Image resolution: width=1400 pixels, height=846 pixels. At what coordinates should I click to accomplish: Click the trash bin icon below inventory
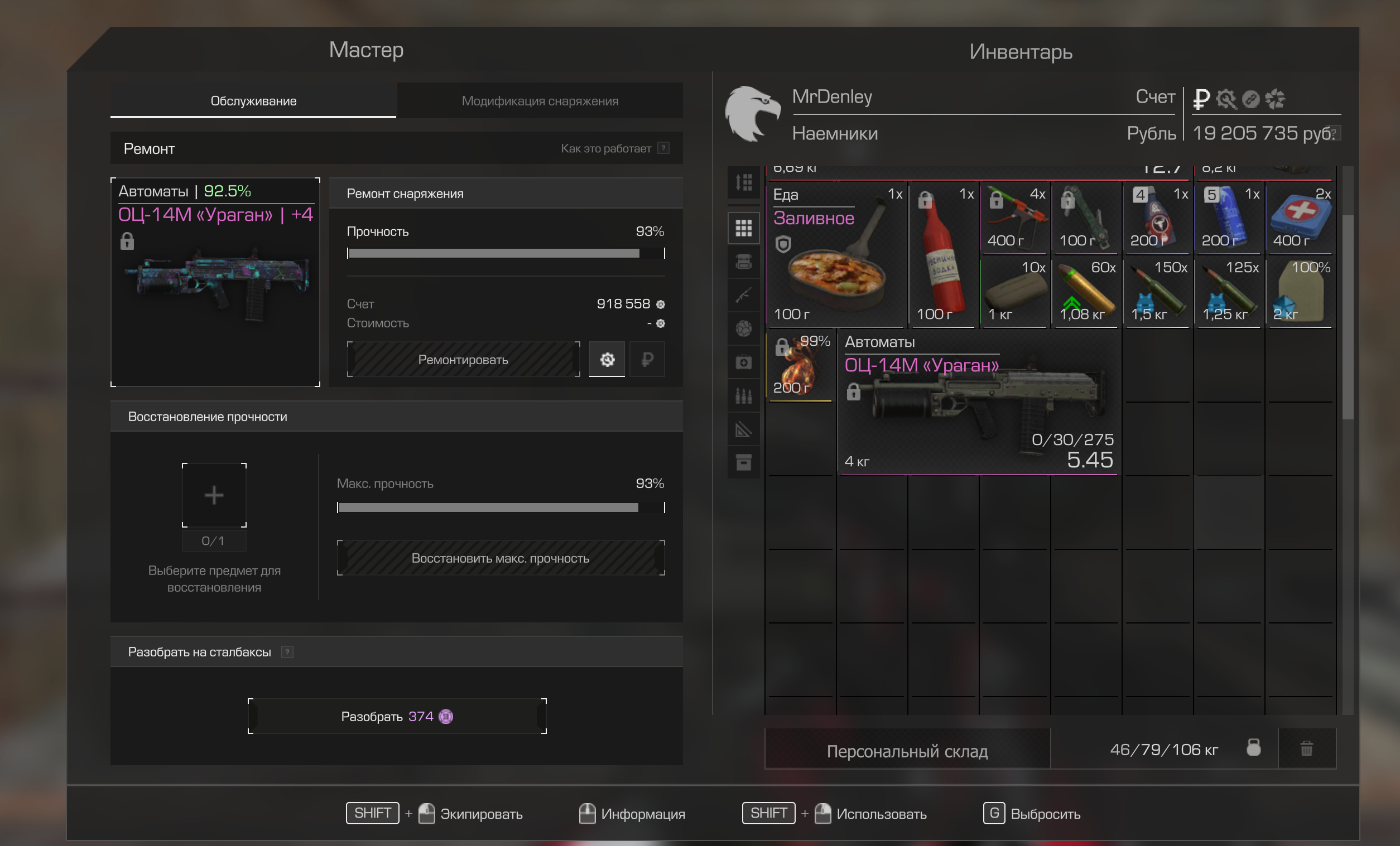point(1307,749)
